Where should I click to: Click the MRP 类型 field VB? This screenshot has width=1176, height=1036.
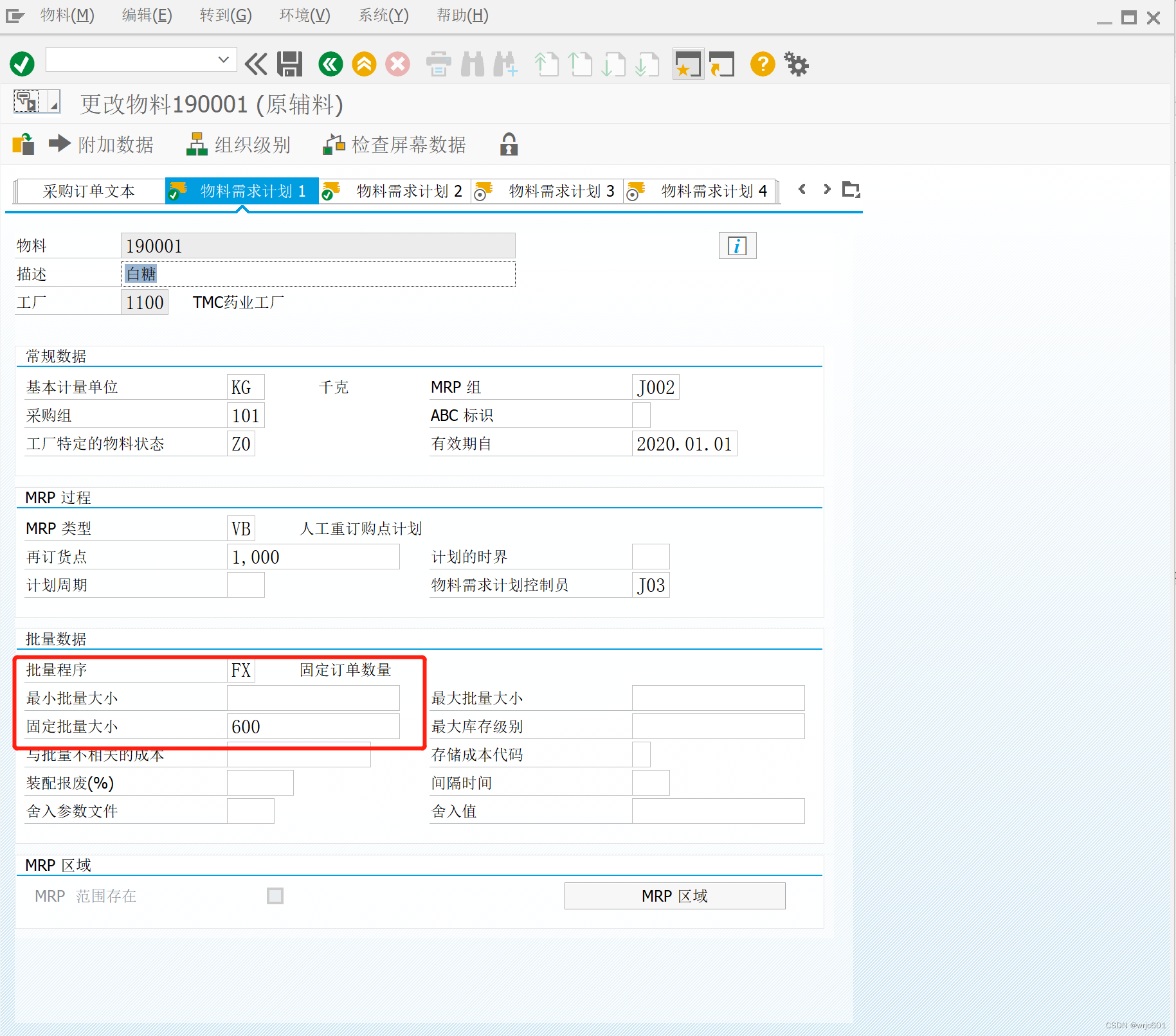click(x=241, y=528)
